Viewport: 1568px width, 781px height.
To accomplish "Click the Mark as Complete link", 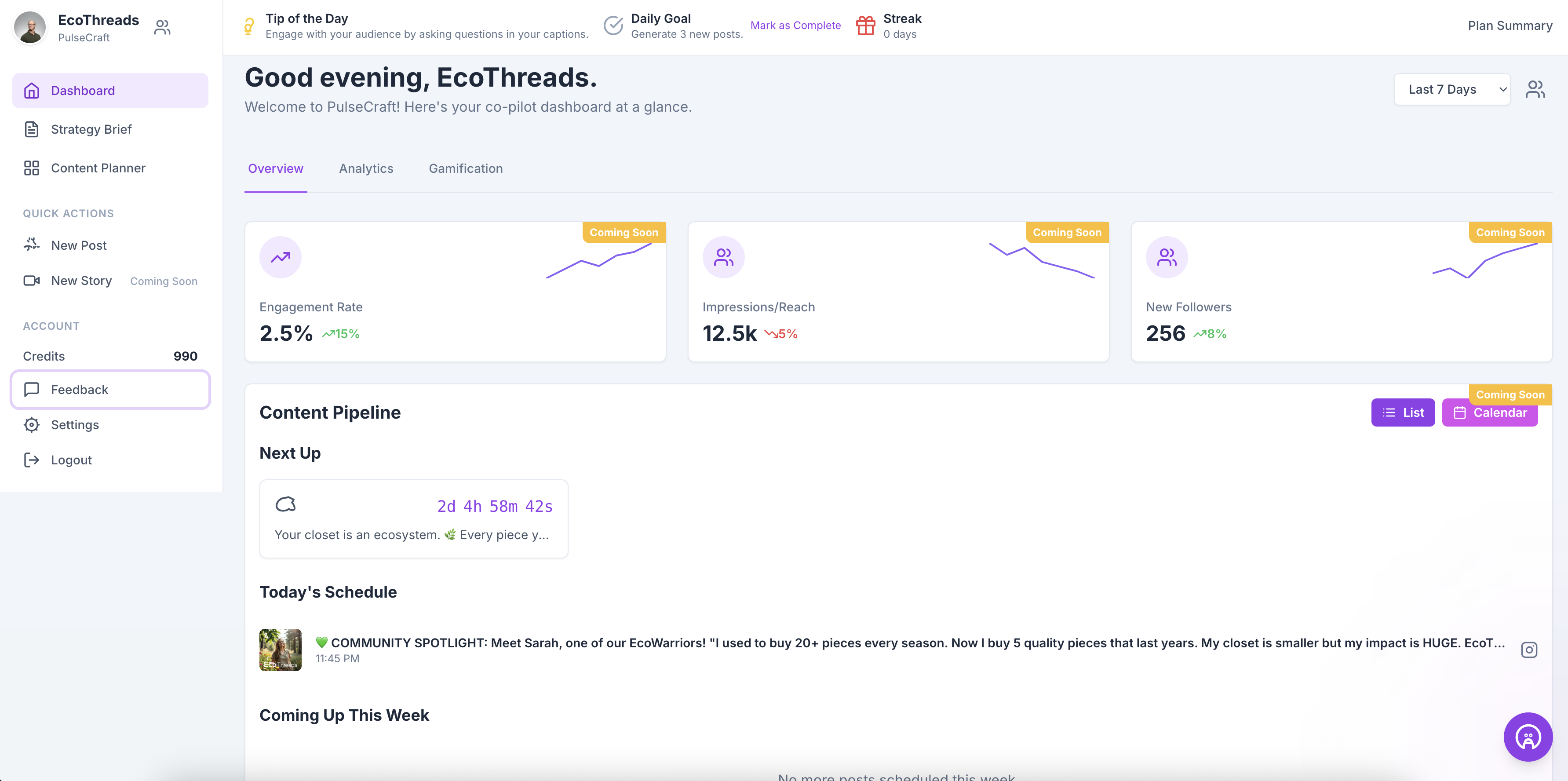I will coord(795,26).
